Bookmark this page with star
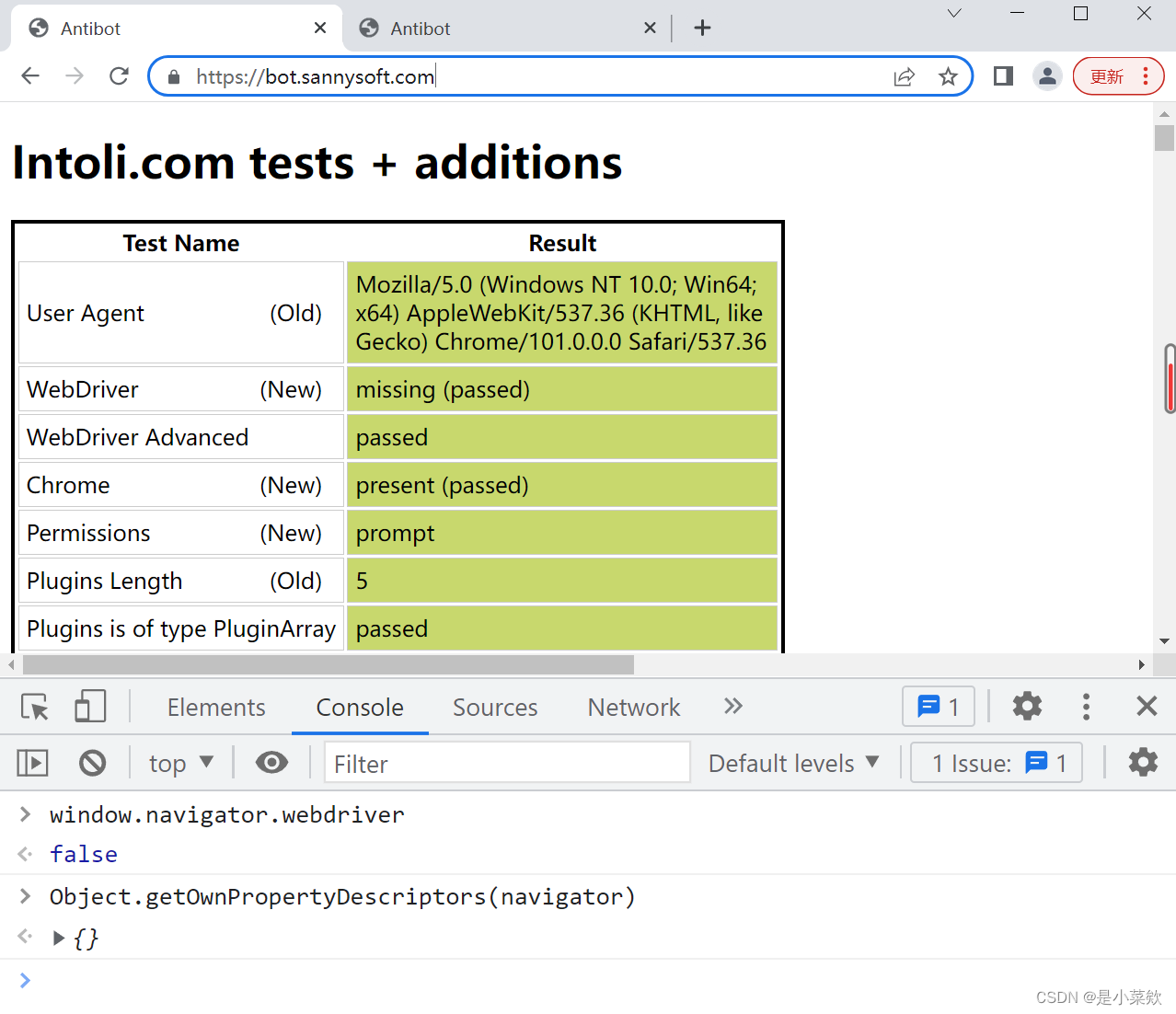The width and height of the screenshot is (1176, 1014). (948, 76)
